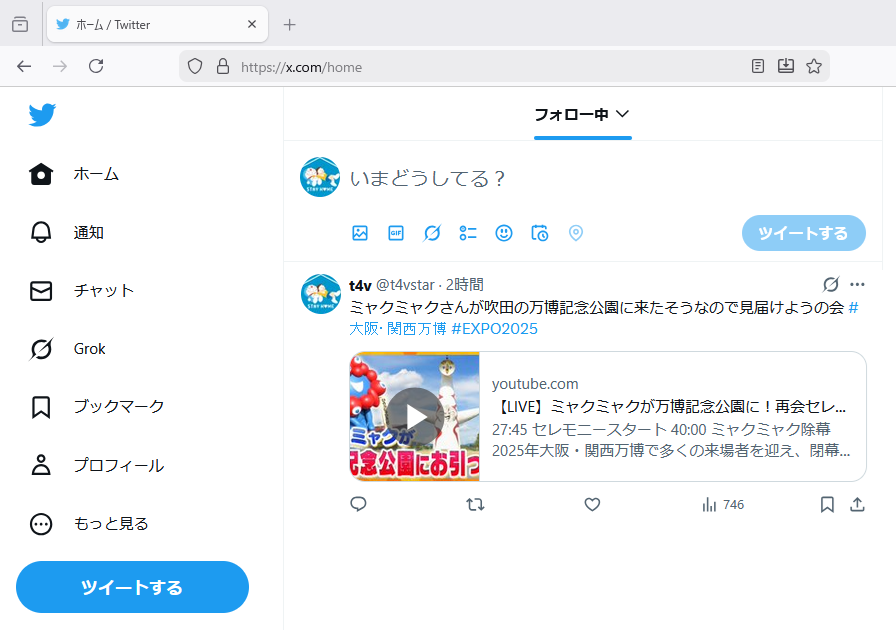Image resolution: width=896 pixels, height=630 pixels.
Task: Like the Myaku-Myaku tweet
Action: tap(592, 505)
